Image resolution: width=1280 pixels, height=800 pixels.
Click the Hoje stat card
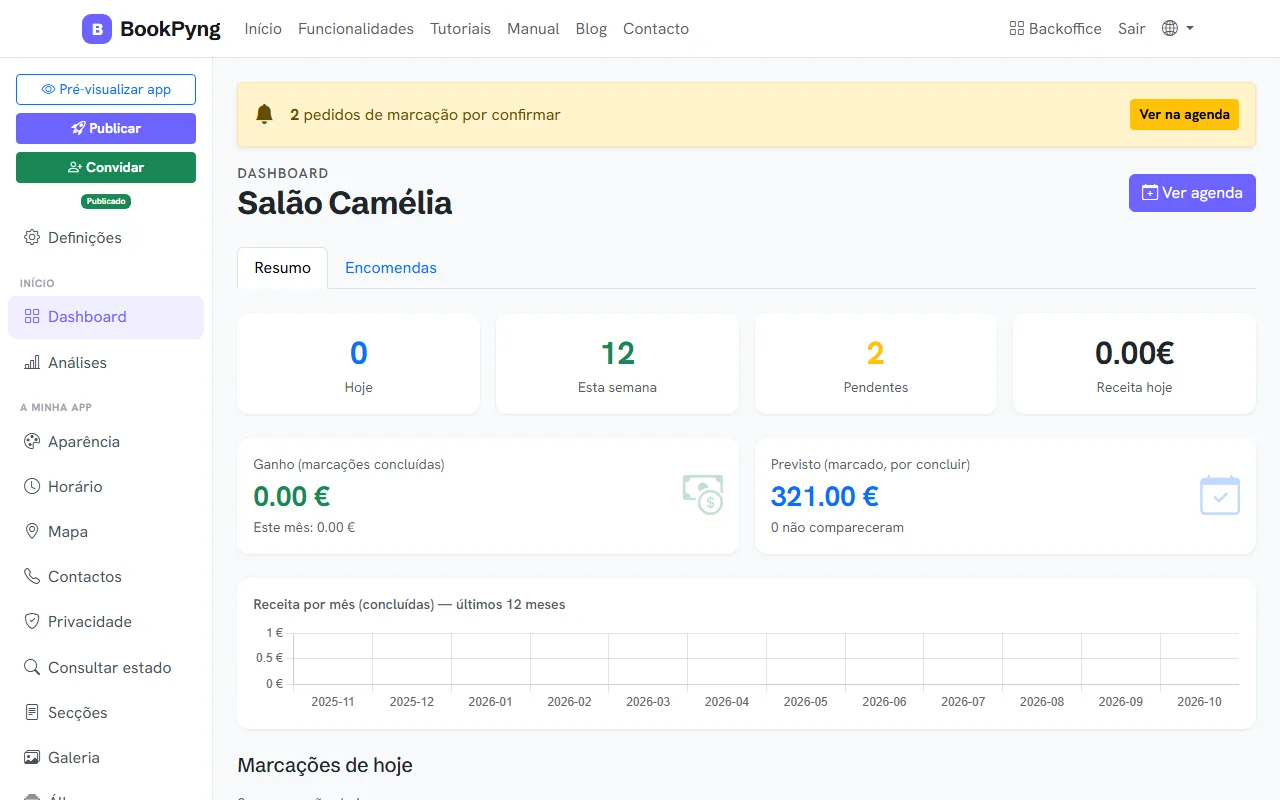358,364
